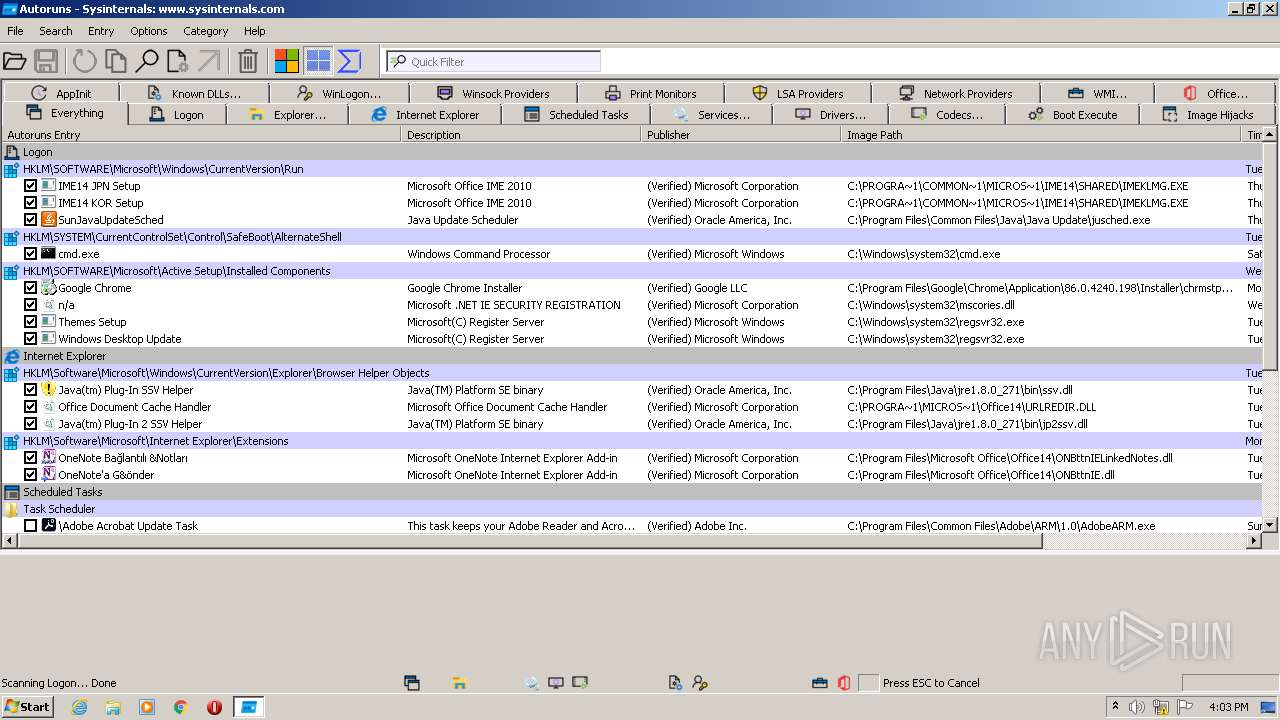The image size is (1280, 720).
Task: Select the HKLM Browser Helper Objects registry row
Action: coord(632,373)
